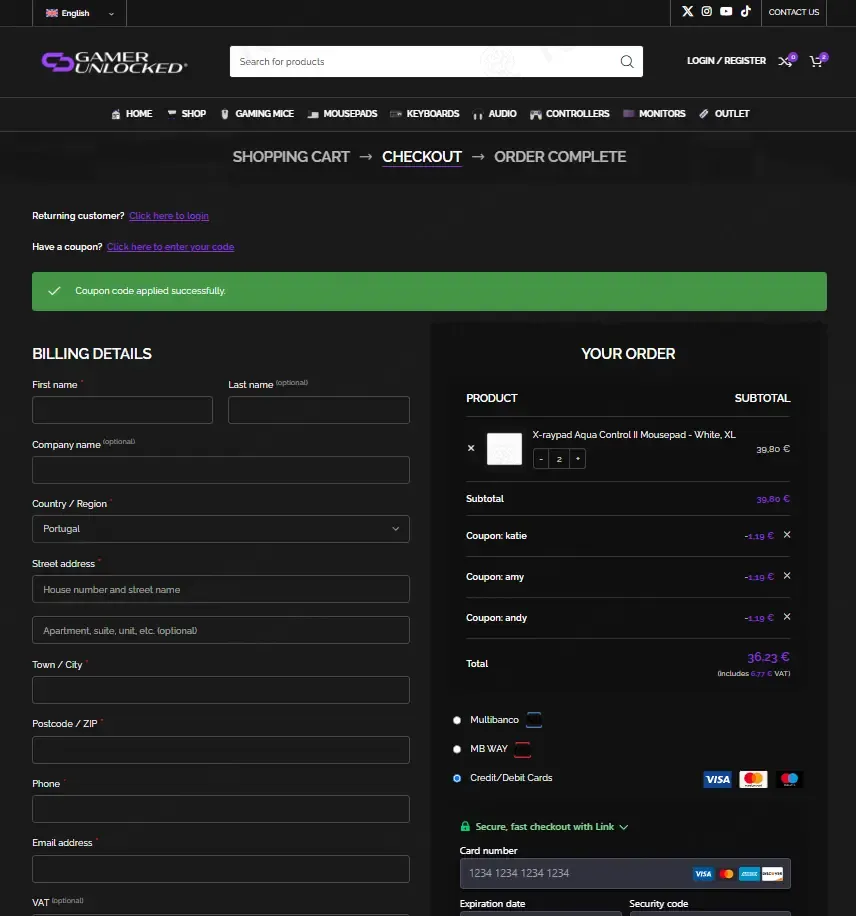
Task: Open the English language dropdown
Action: pos(79,13)
